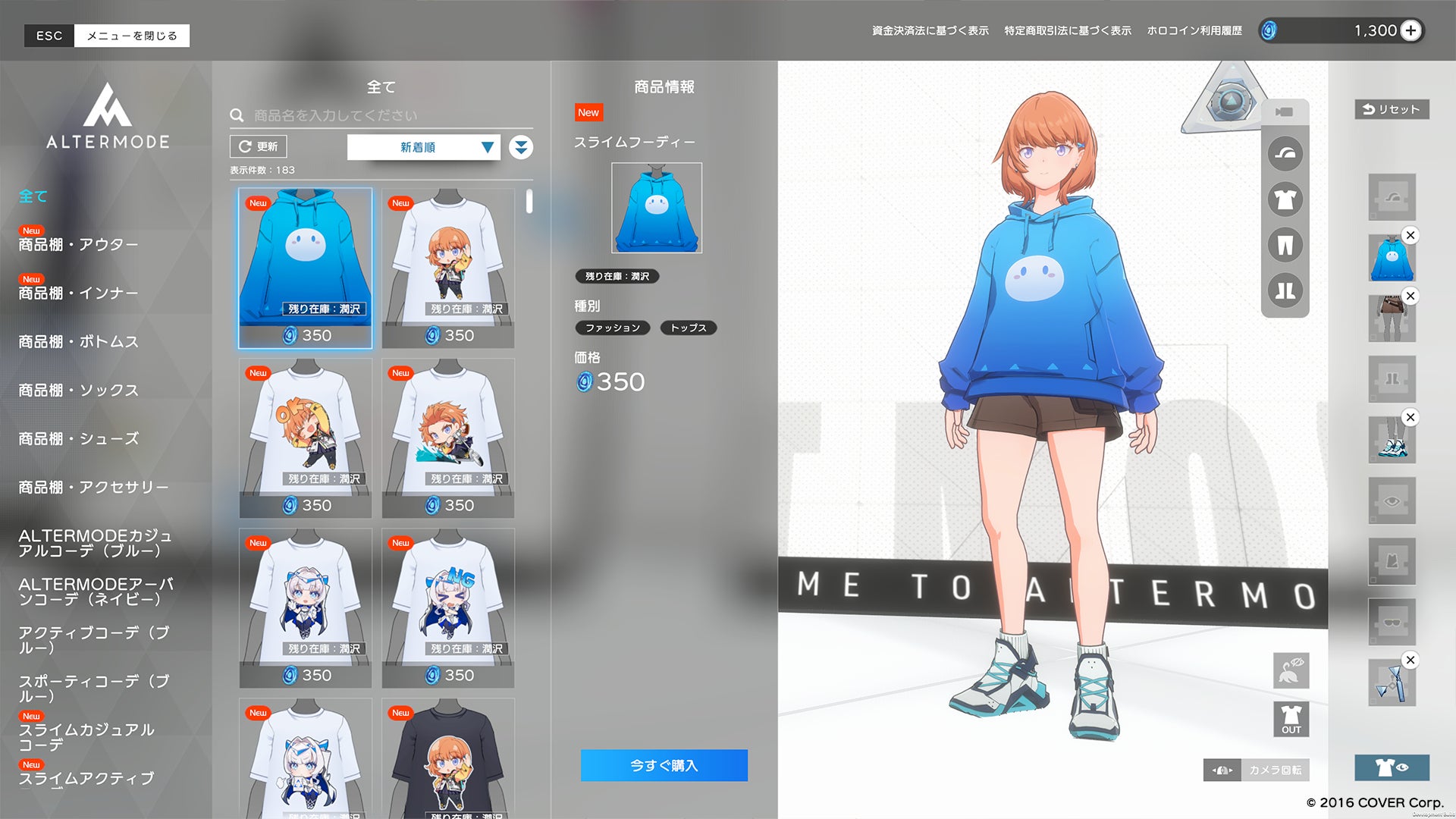Select the empty eye slot

click(x=1392, y=500)
